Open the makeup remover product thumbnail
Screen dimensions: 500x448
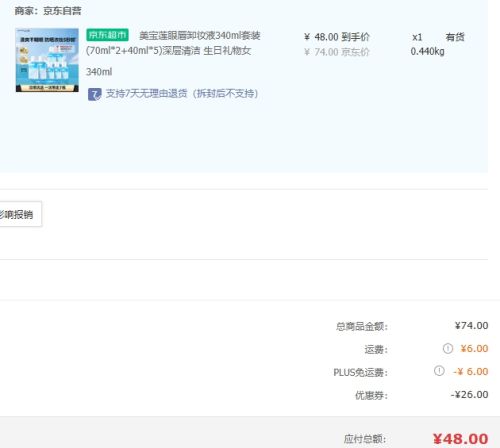(47, 60)
